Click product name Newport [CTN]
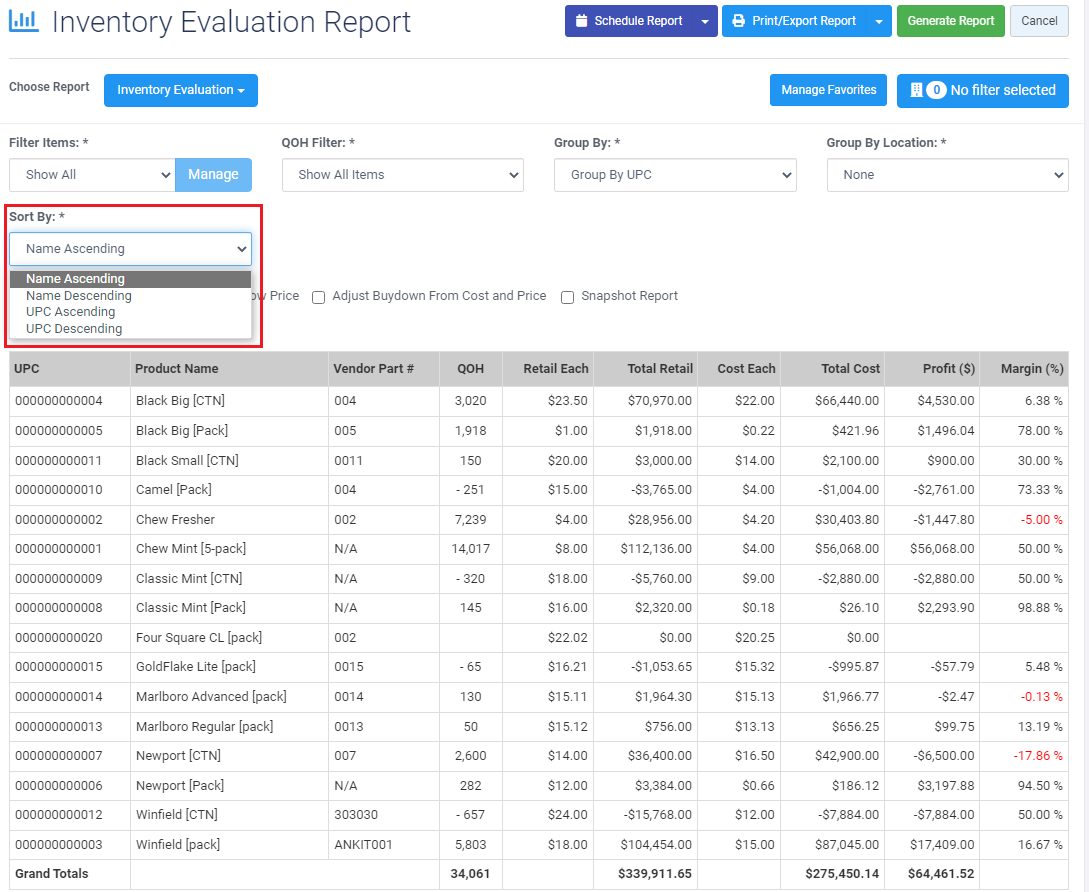The image size is (1089, 892). (178, 756)
